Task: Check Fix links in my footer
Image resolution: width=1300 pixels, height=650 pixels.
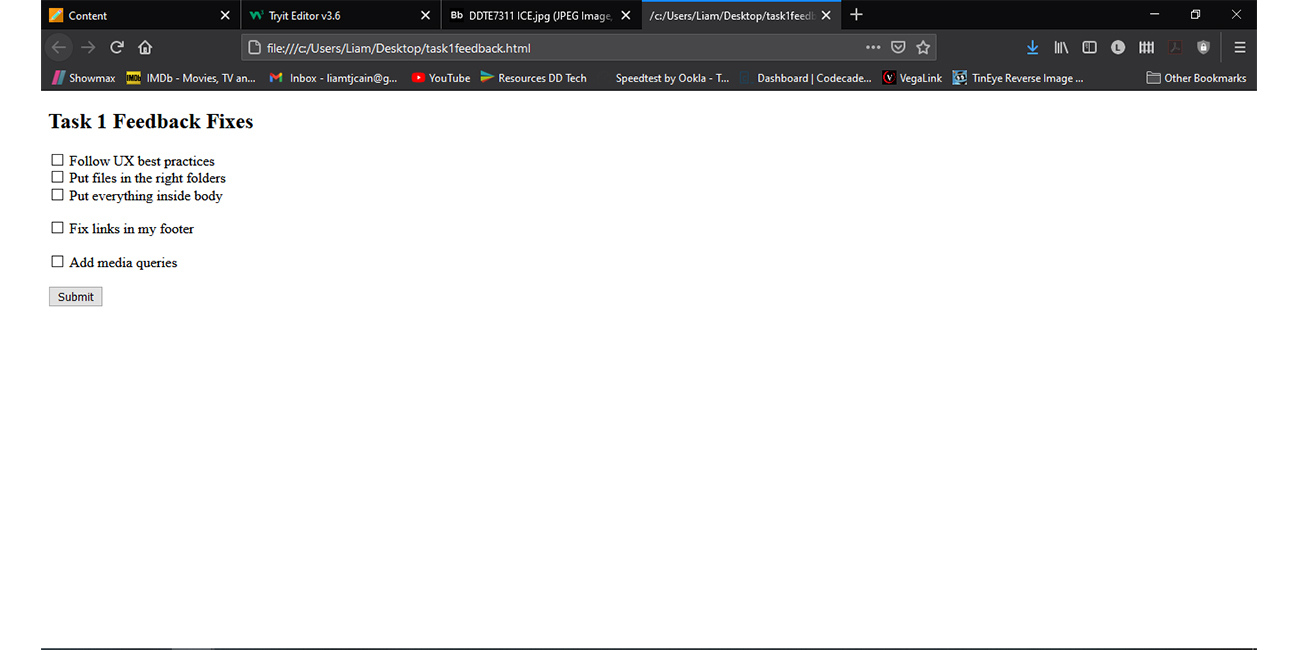Action: (x=57, y=228)
